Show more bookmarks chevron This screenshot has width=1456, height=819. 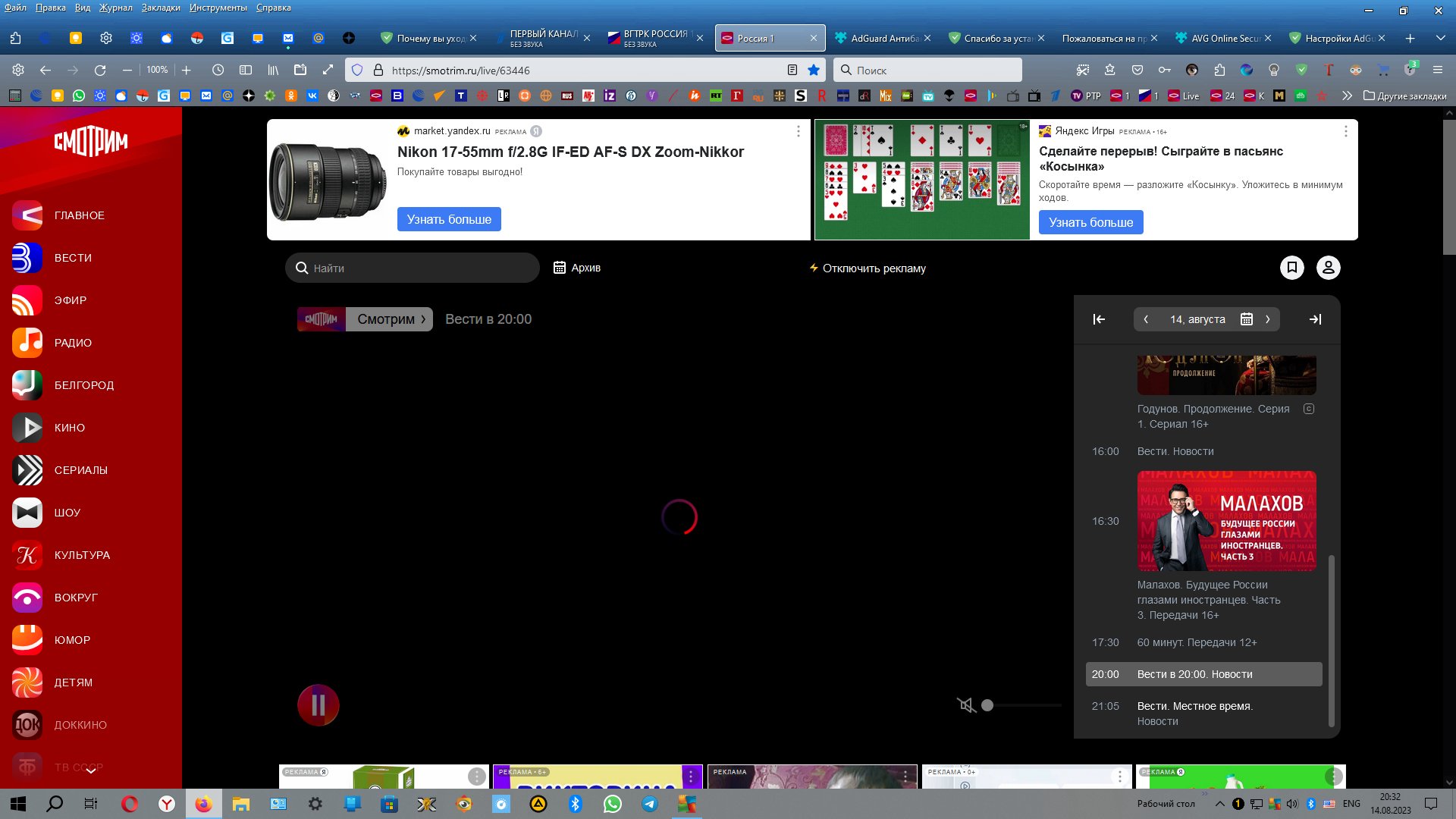tap(1347, 96)
